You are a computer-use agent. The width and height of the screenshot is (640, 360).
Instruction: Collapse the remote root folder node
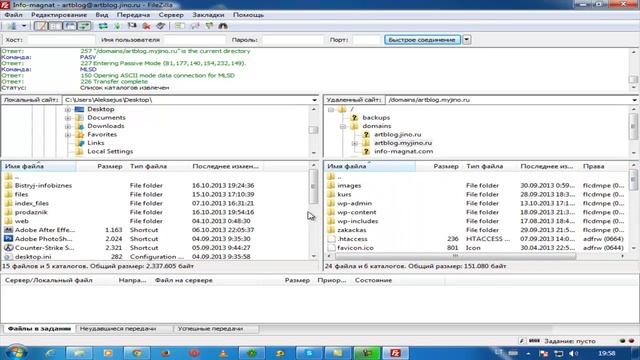point(331,109)
